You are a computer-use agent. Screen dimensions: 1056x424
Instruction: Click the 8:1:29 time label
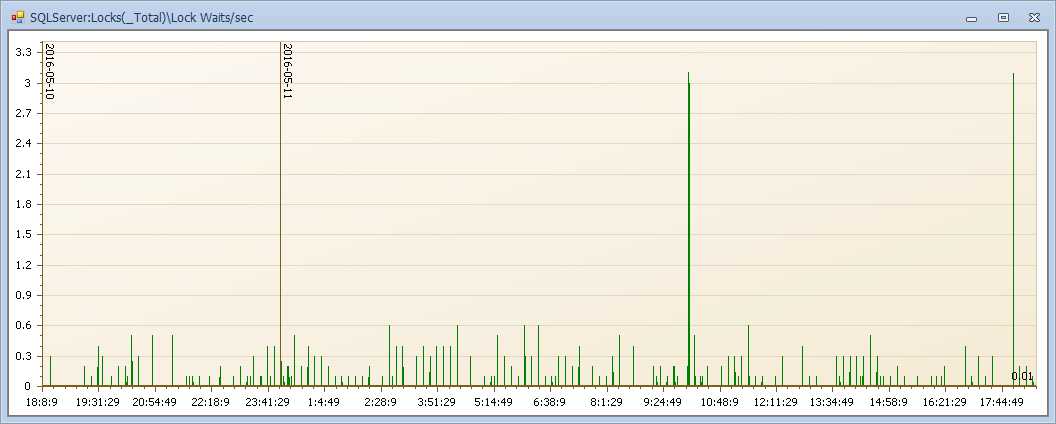(606, 402)
